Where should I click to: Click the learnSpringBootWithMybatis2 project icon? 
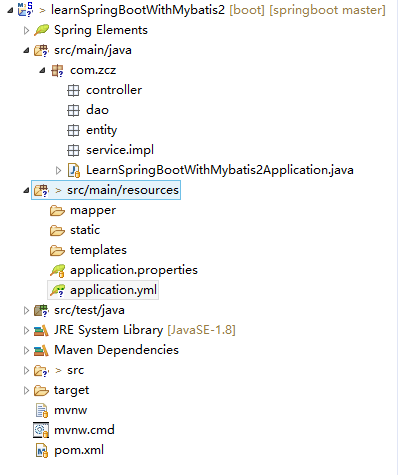pos(26,9)
